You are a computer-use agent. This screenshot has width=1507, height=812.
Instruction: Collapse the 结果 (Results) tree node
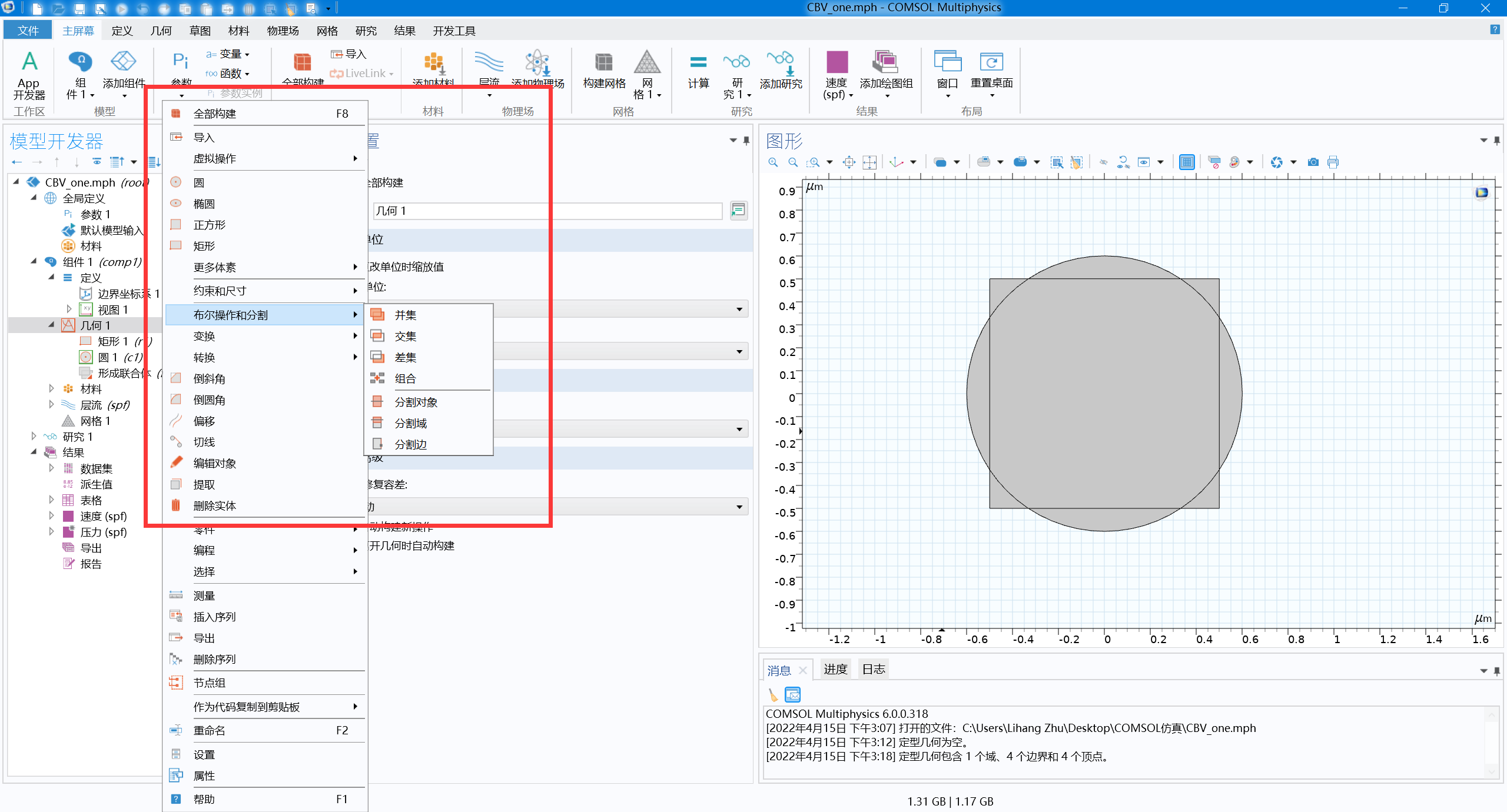click(34, 452)
